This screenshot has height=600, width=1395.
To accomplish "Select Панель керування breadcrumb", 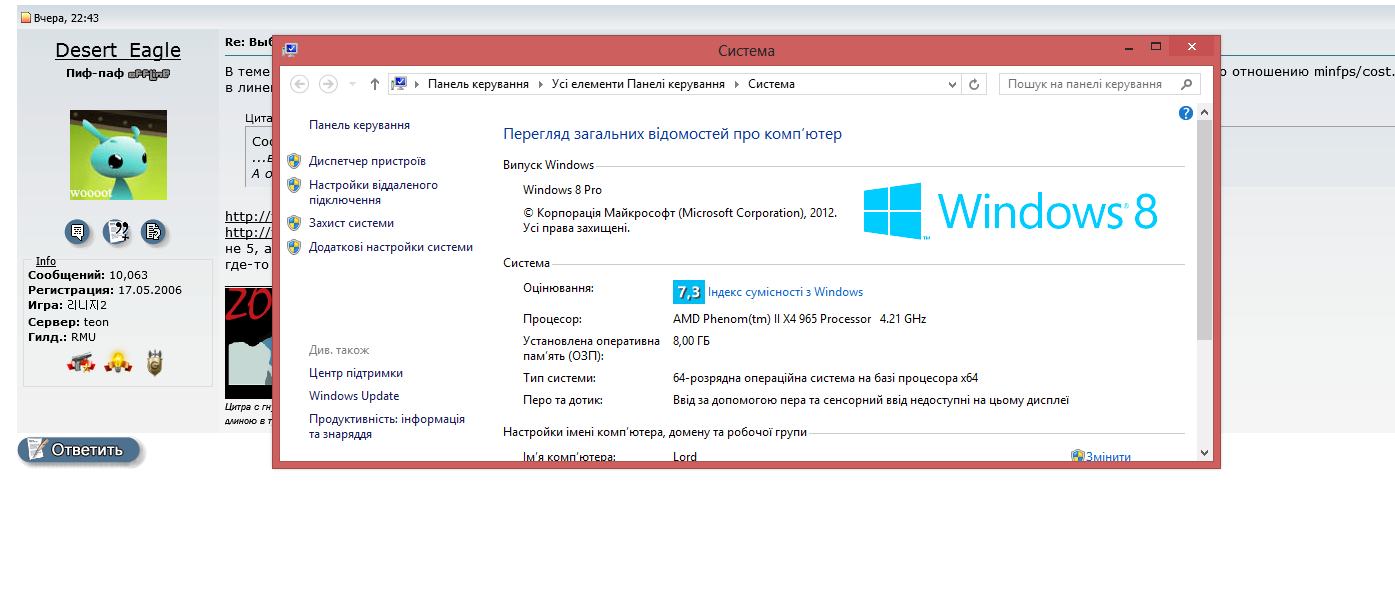I will click(x=478, y=85).
